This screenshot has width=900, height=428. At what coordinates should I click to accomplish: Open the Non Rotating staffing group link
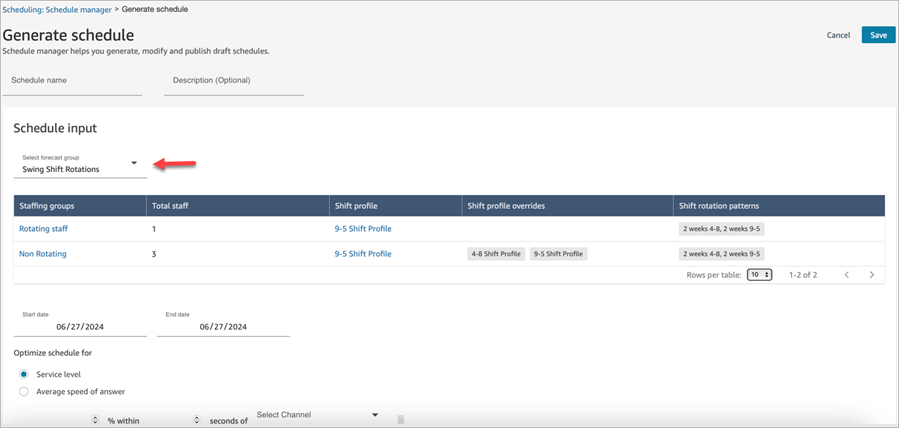43,254
